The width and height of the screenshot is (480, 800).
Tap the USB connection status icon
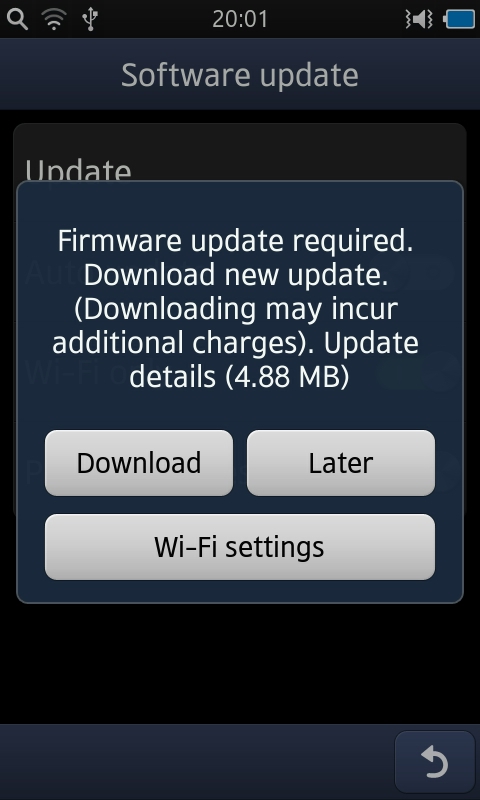[x=90, y=19]
